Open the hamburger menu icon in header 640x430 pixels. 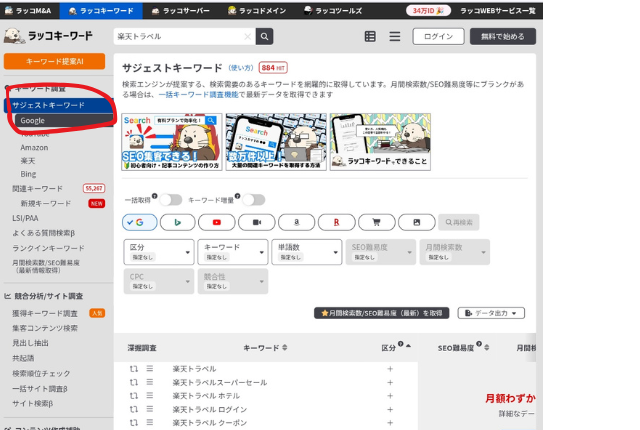point(394,36)
